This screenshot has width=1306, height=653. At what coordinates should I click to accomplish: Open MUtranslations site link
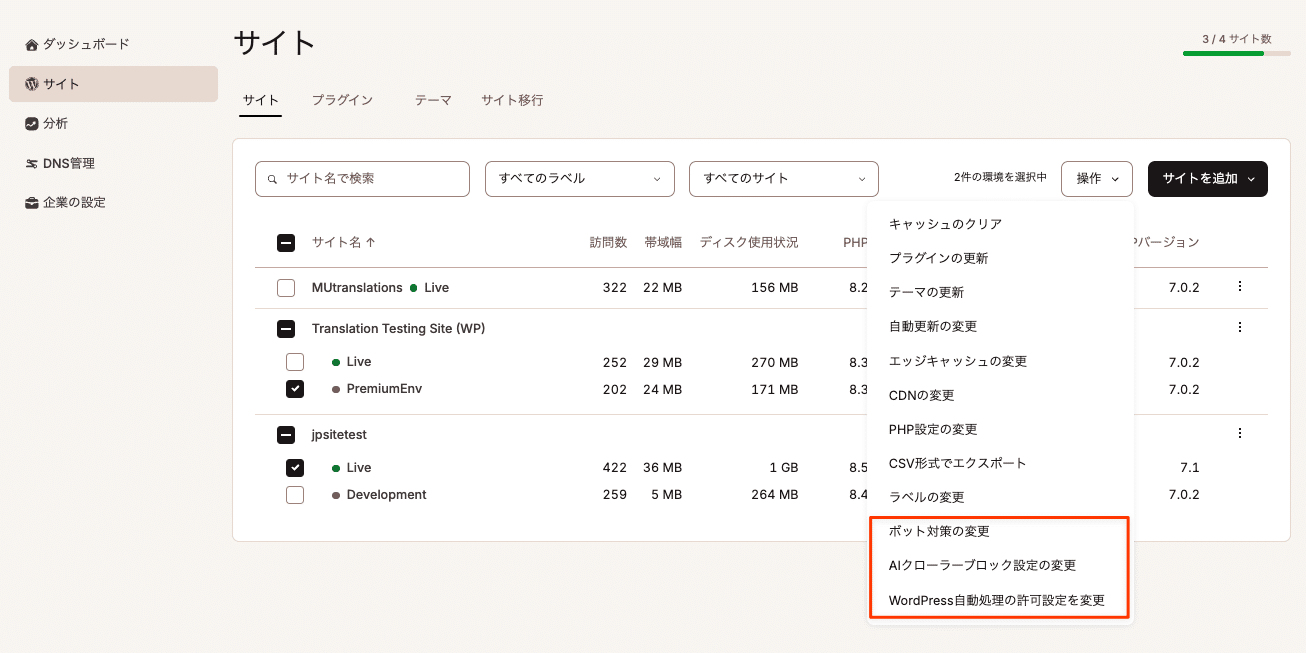357,287
